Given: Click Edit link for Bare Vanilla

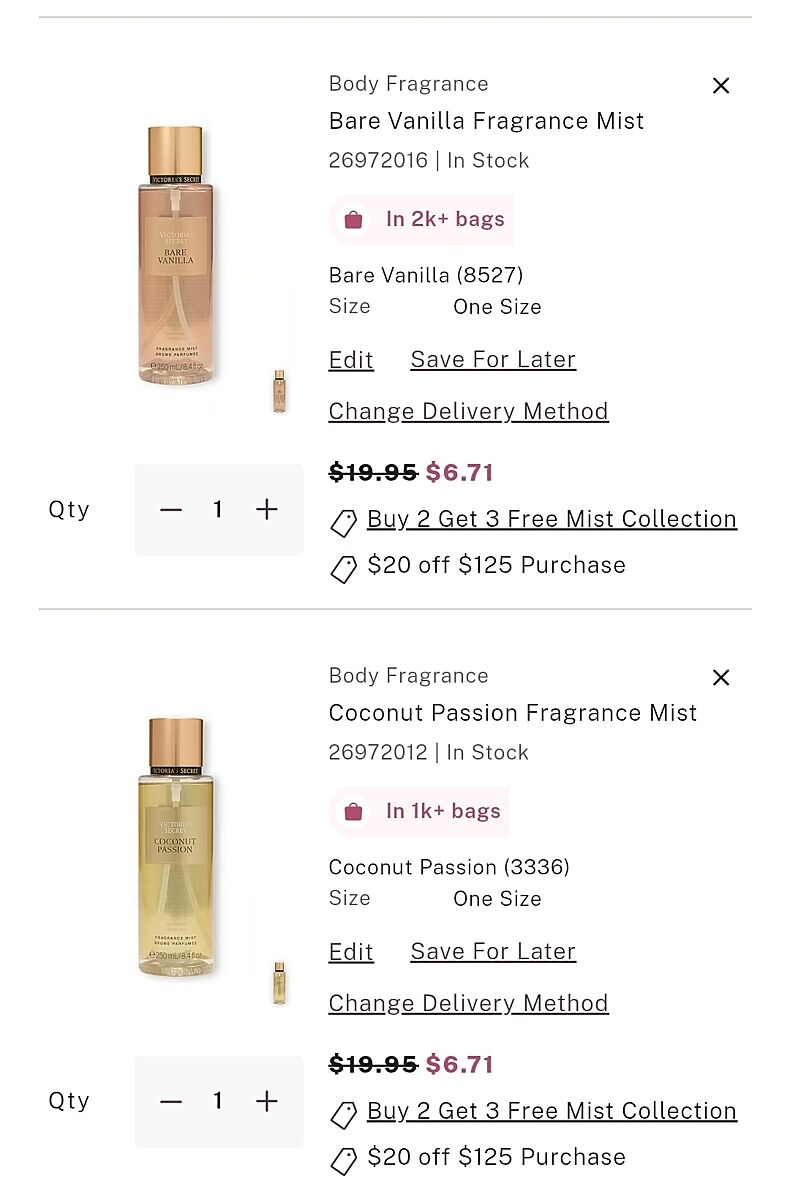Looking at the screenshot, I should (x=351, y=360).
